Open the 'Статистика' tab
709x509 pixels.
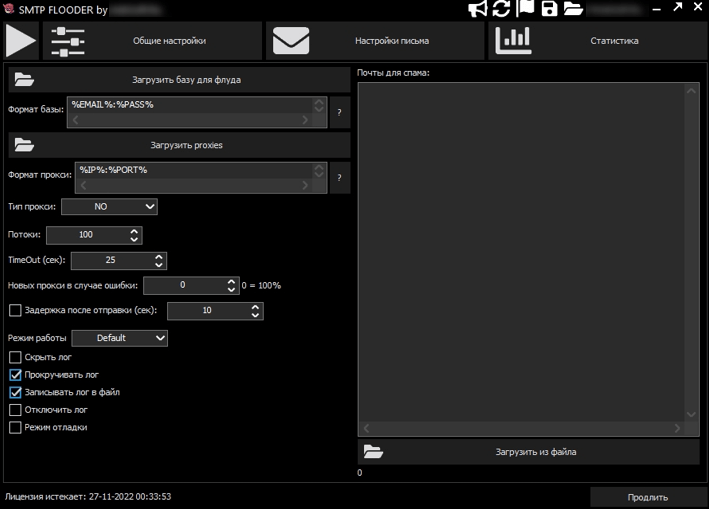pos(597,41)
